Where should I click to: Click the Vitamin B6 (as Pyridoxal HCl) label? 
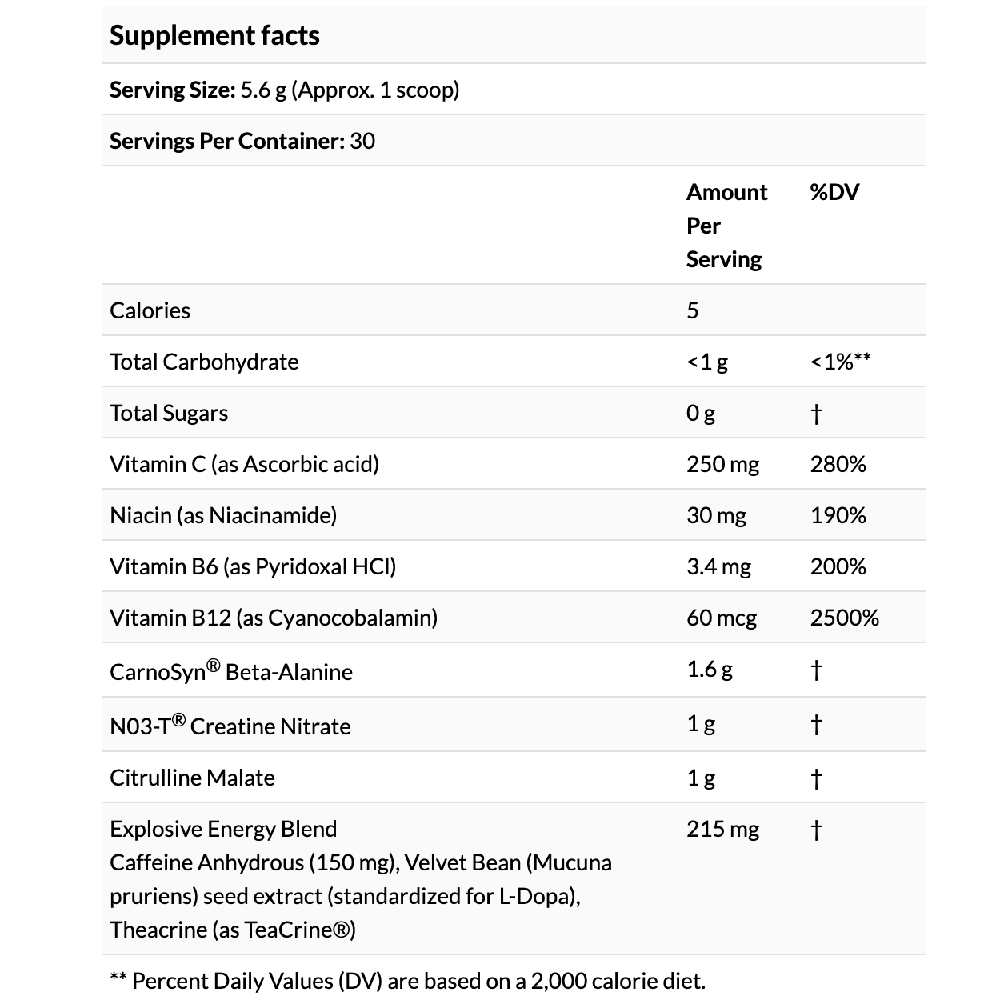tap(253, 567)
